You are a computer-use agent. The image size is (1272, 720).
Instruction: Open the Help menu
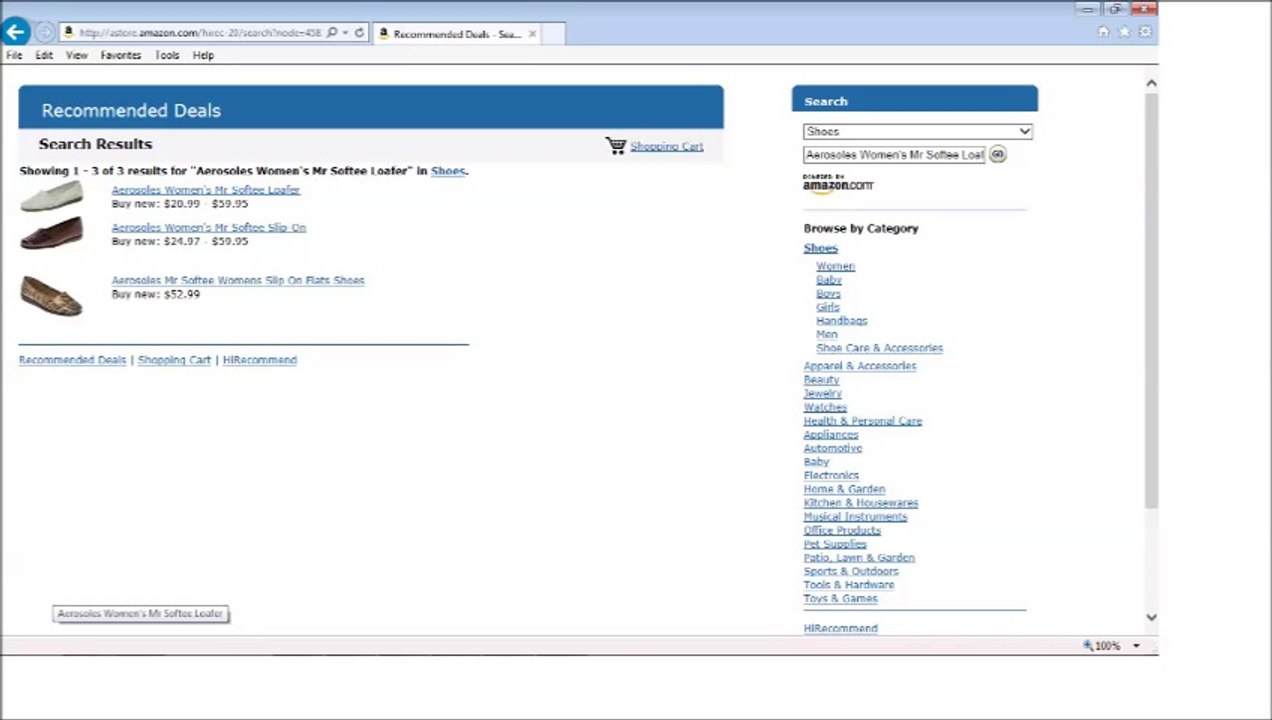[x=203, y=56]
